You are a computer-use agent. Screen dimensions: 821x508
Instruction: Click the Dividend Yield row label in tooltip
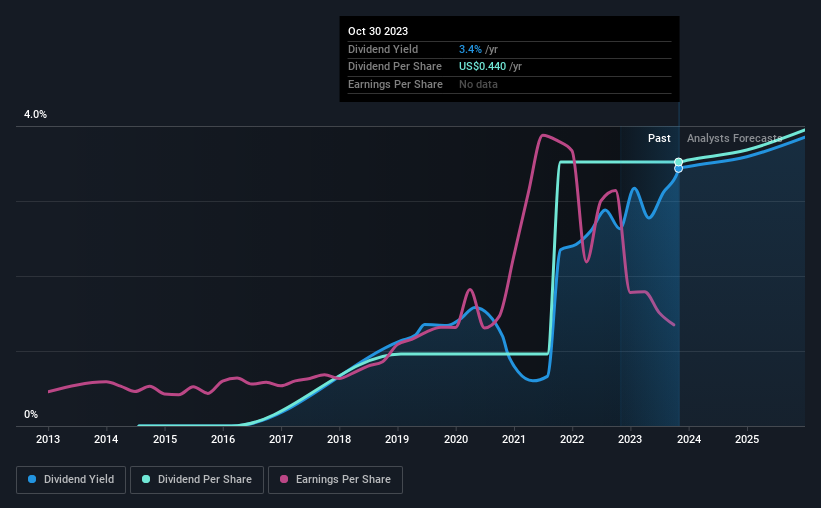pos(383,49)
